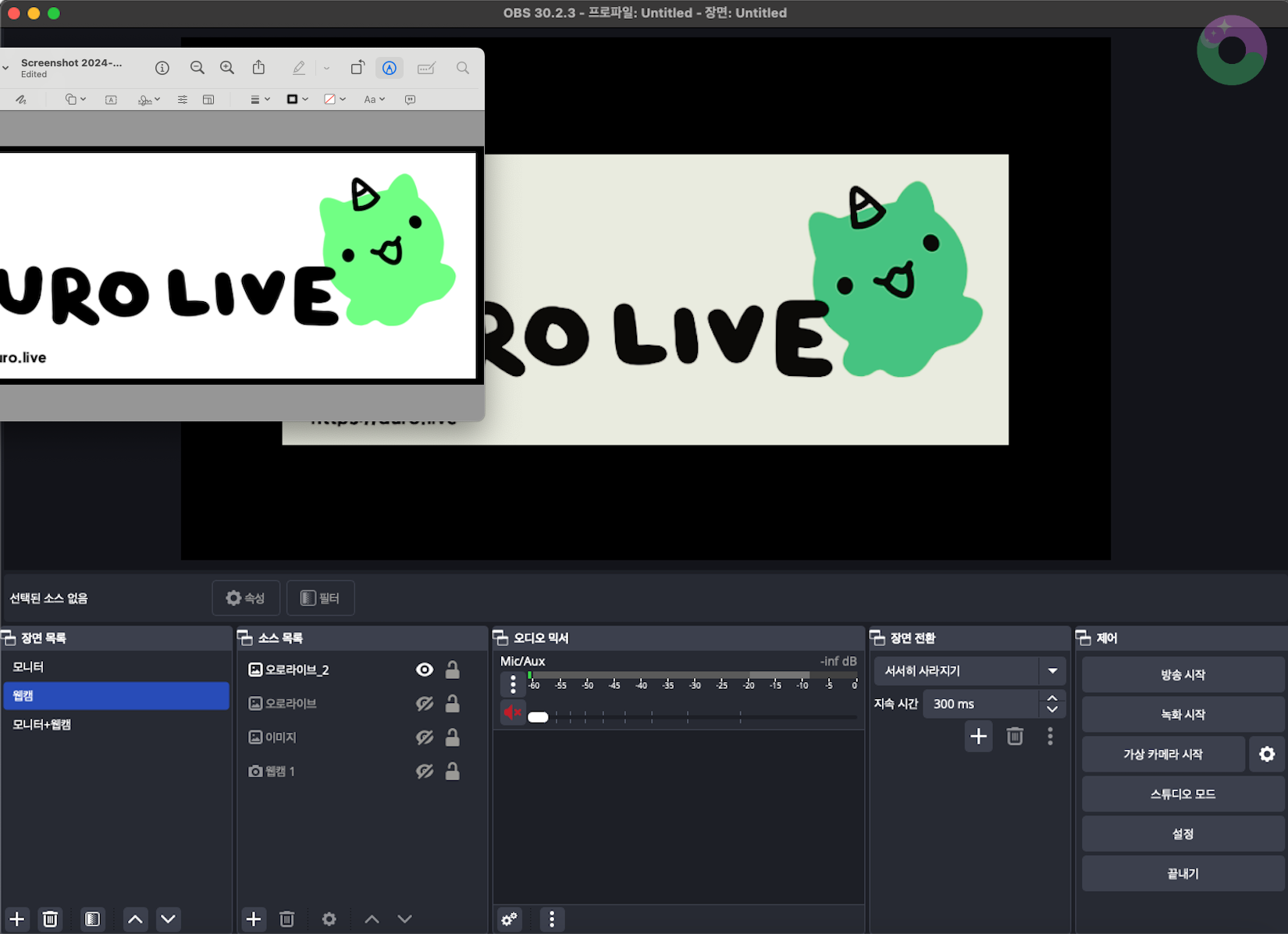Open the line style dropdown in Preview
This screenshot has height=934, width=1288.
[x=260, y=99]
